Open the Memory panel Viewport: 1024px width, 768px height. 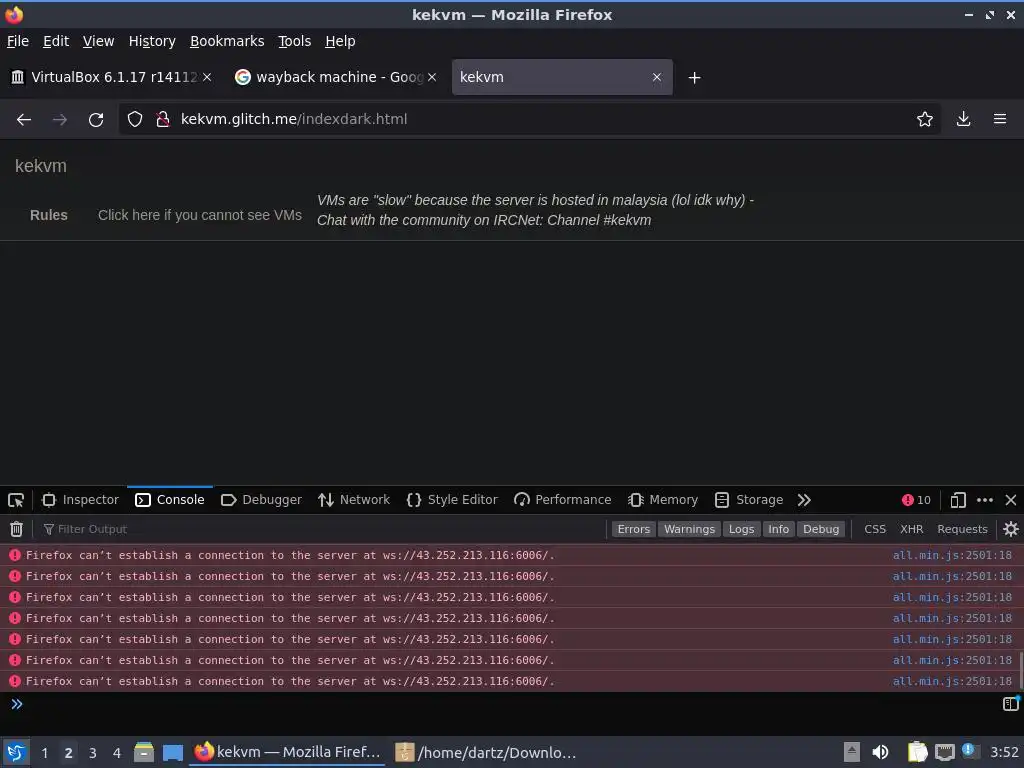(x=663, y=500)
